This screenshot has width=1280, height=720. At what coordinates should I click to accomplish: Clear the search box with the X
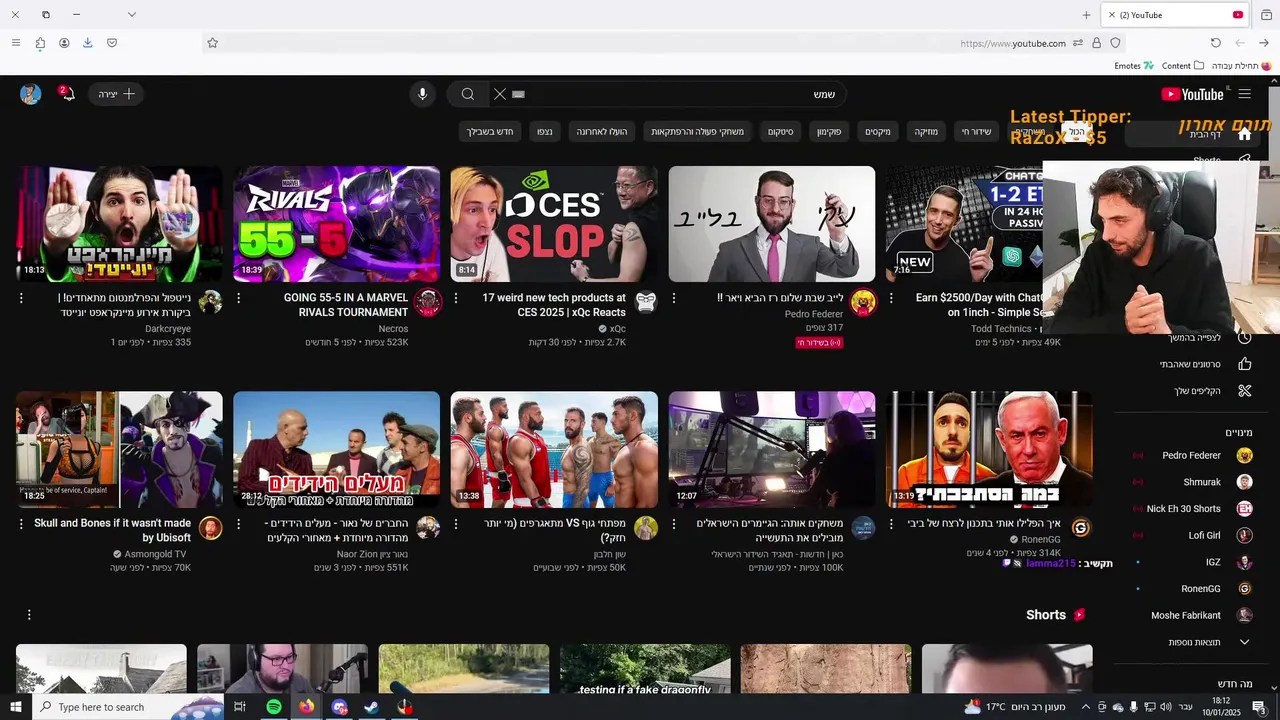click(x=500, y=94)
